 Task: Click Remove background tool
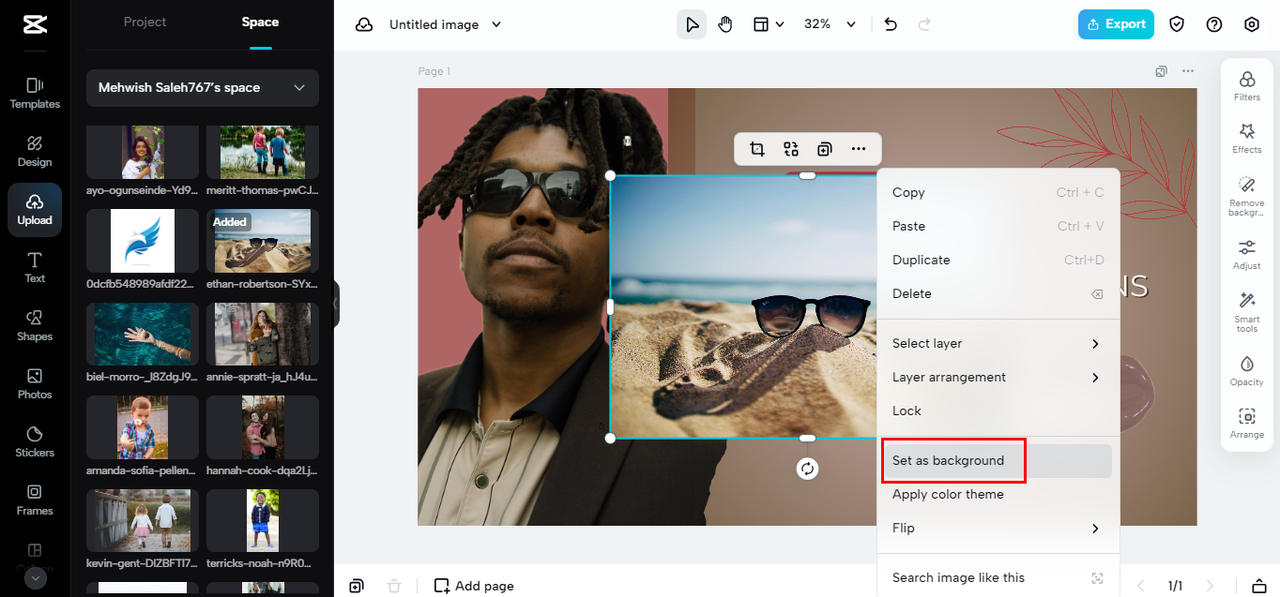[x=1247, y=196]
